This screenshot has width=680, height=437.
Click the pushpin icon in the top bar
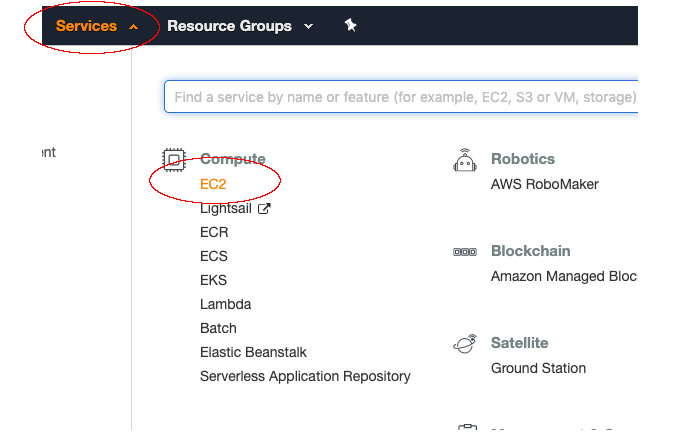click(x=350, y=25)
